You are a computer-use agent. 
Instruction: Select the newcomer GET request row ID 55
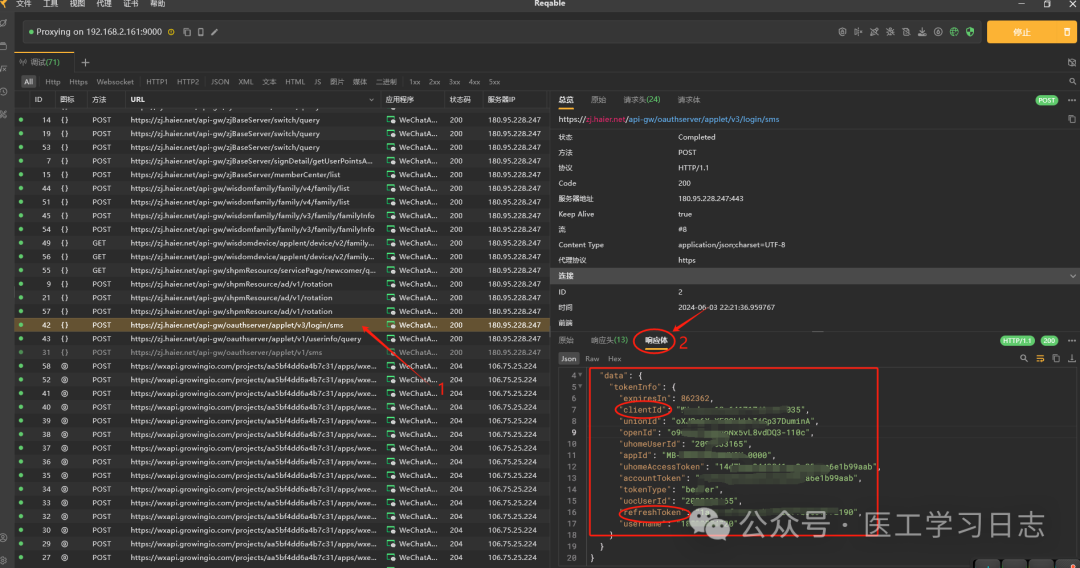(282, 271)
